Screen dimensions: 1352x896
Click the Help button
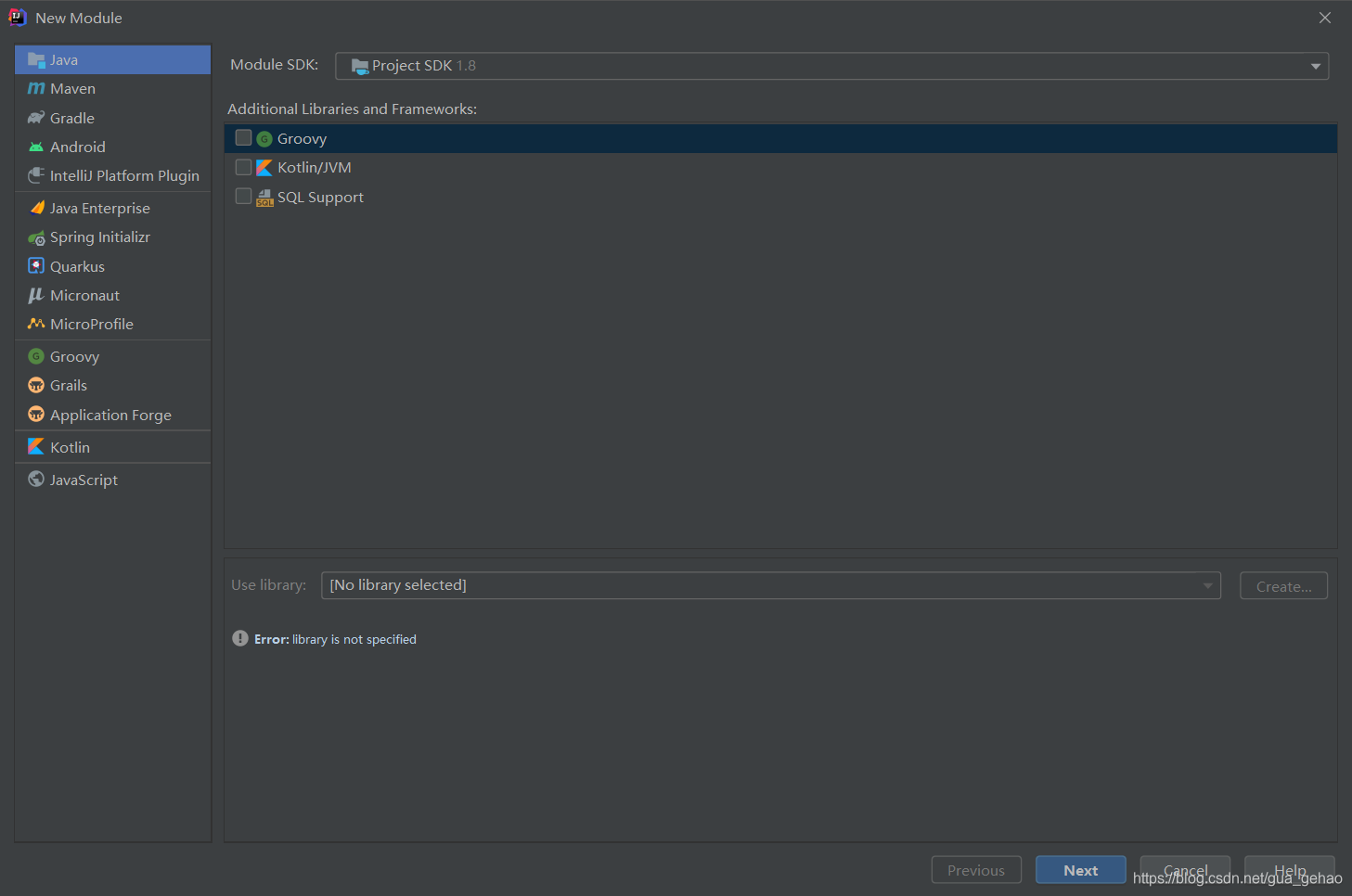1290,870
